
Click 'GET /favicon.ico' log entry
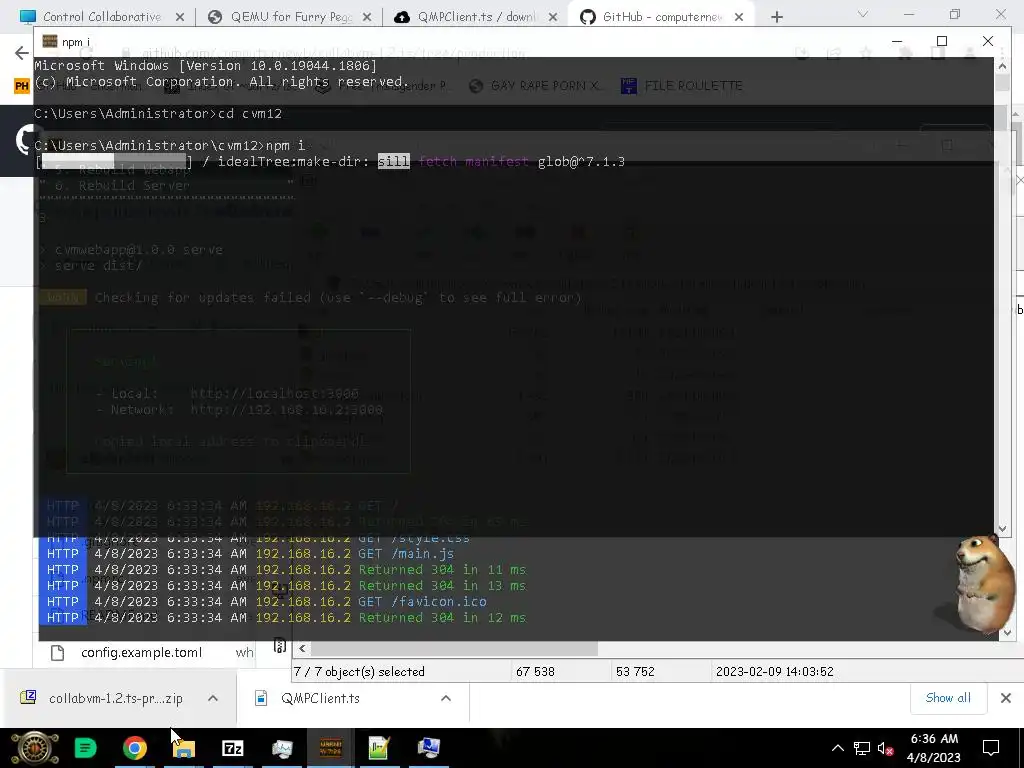point(423,601)
